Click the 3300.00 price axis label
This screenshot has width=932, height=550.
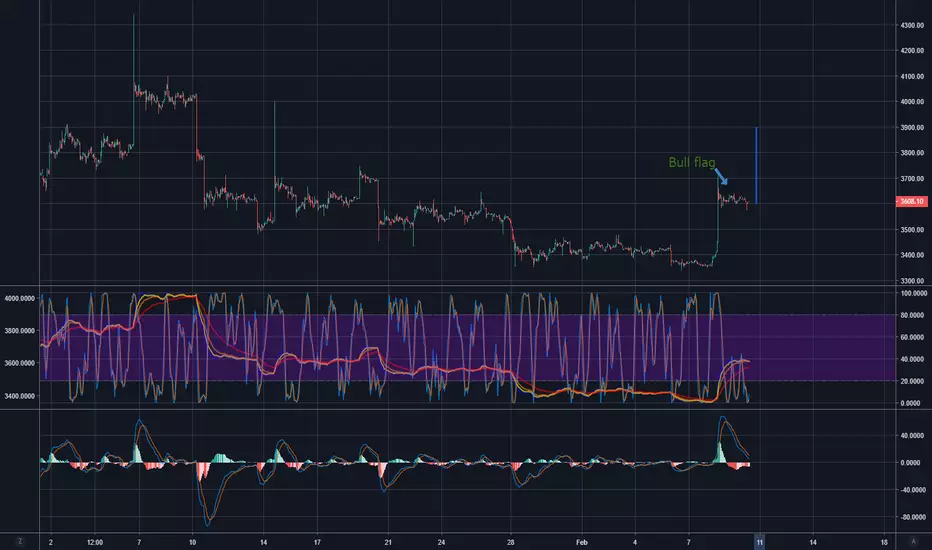[912, 281]
